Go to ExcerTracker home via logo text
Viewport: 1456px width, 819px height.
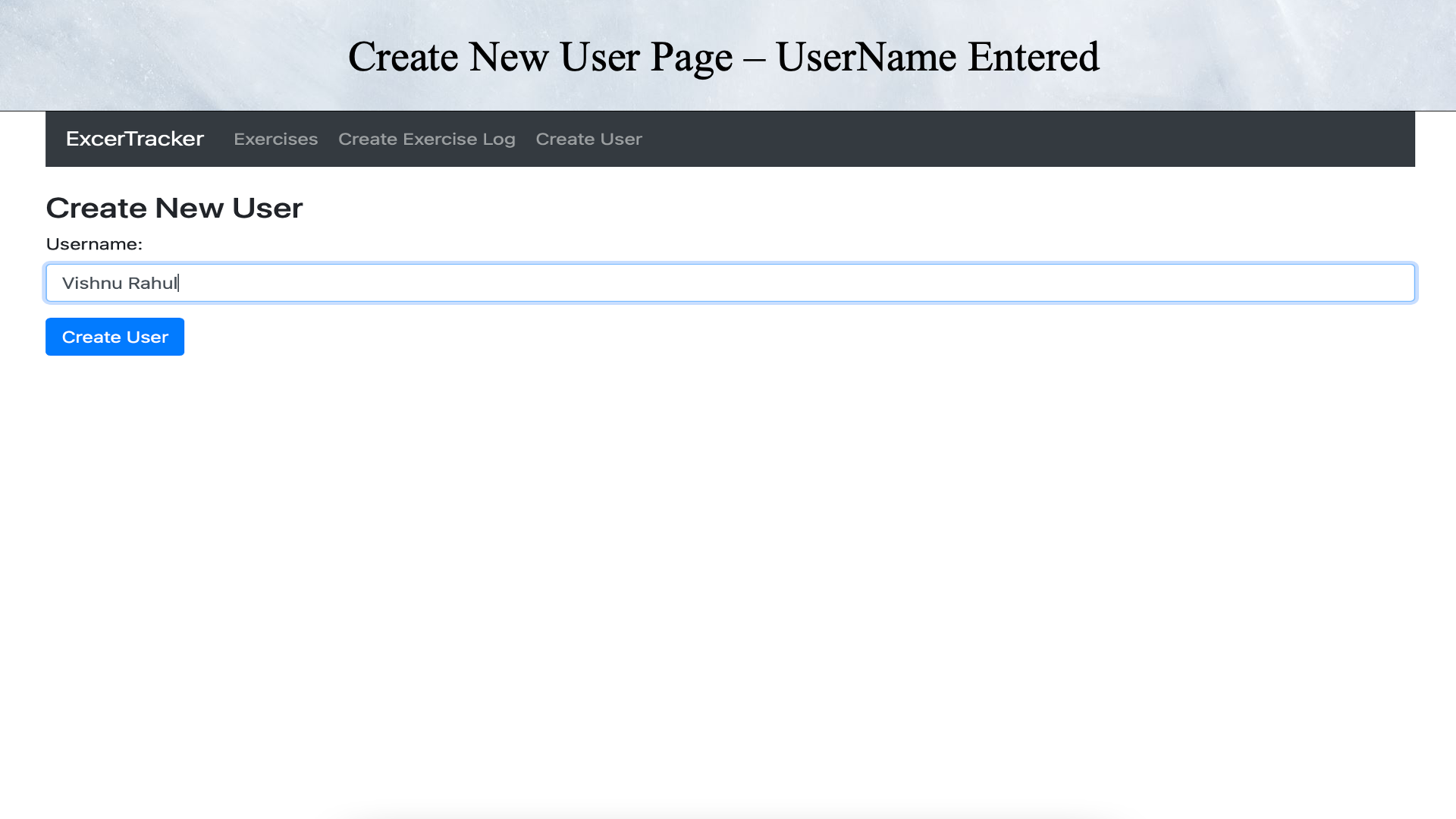tap(135, 139)
